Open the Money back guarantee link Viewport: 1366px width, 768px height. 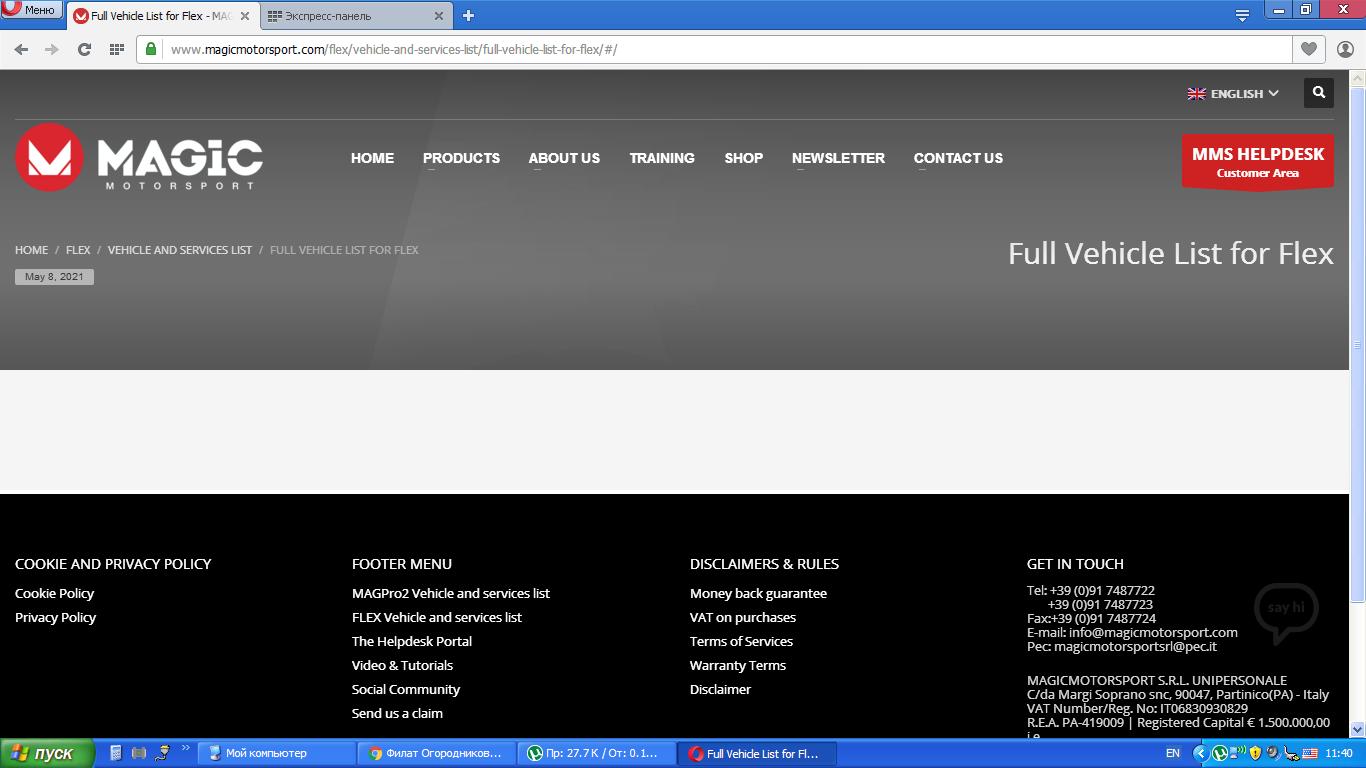coord(758,593)
